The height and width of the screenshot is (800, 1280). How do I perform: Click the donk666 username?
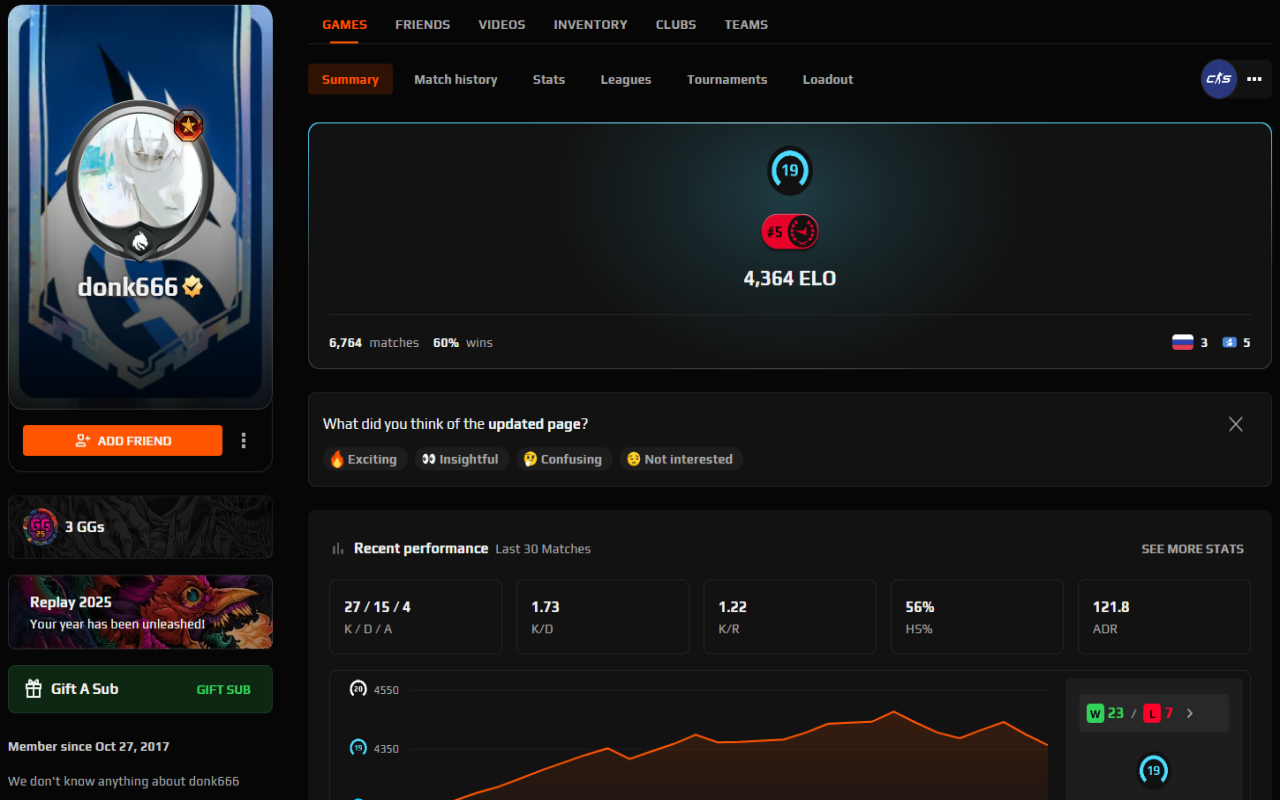(x=128, y=287)
